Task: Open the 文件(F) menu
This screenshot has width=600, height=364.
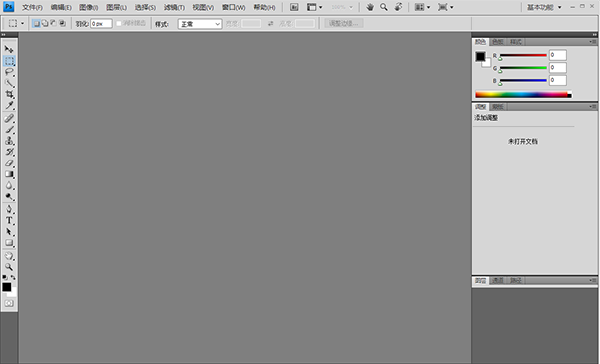Action: click(x=32, y=7)
